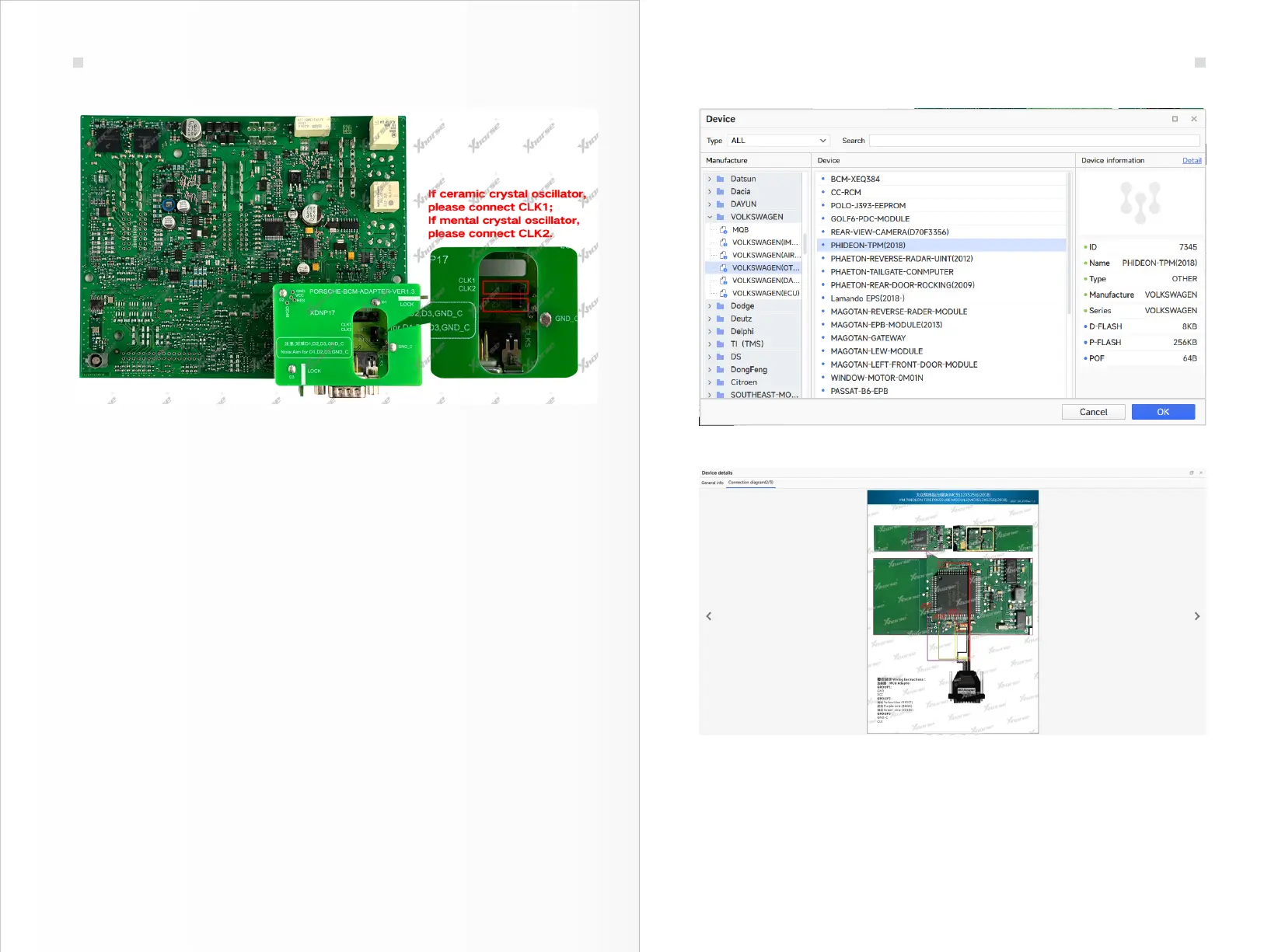Click the TI (TMS) folder icon
1278x952 pixels.
click(x=720, y=343)
